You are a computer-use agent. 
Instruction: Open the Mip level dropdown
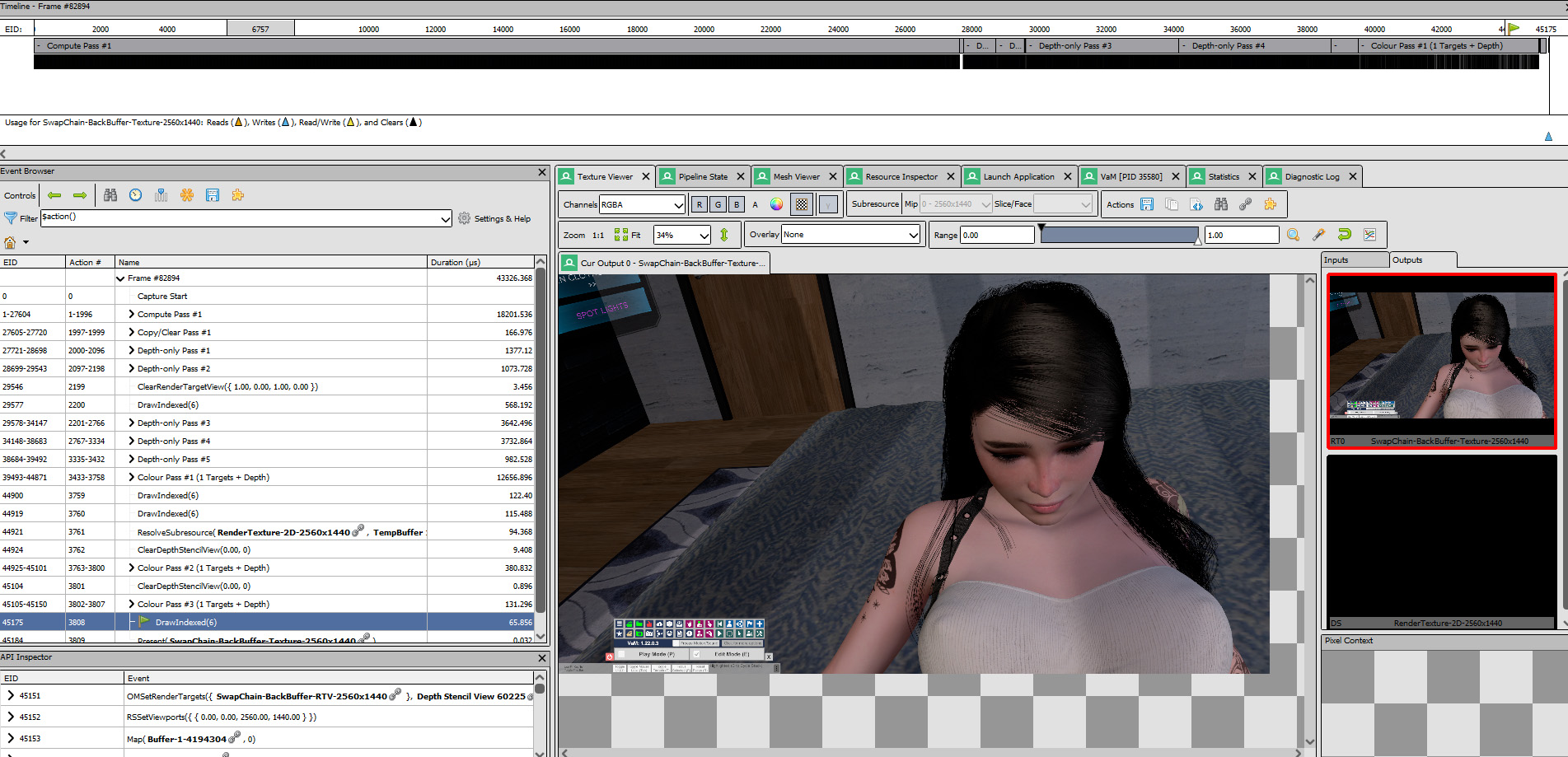click(x=956, y=204)
